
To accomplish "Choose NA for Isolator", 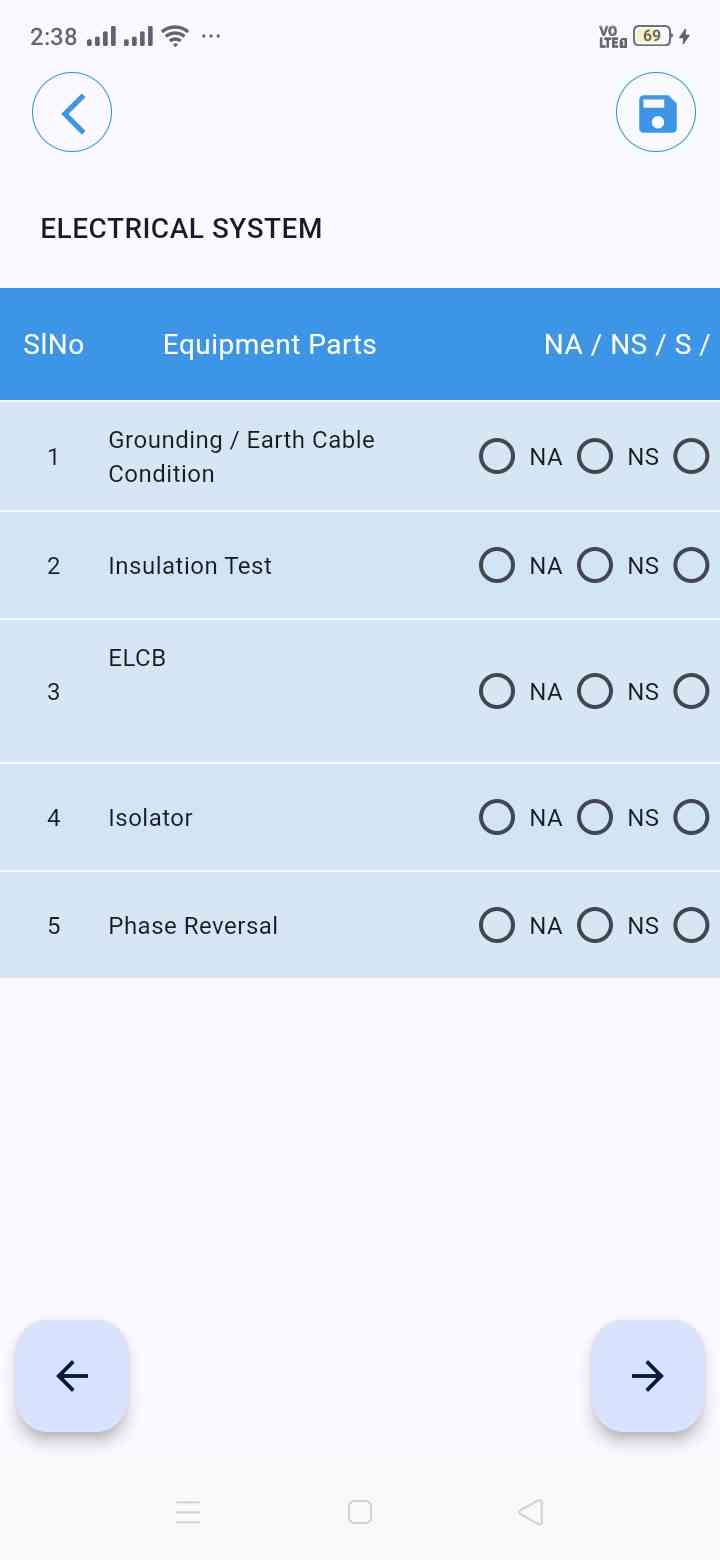I will tap(497, 818).
